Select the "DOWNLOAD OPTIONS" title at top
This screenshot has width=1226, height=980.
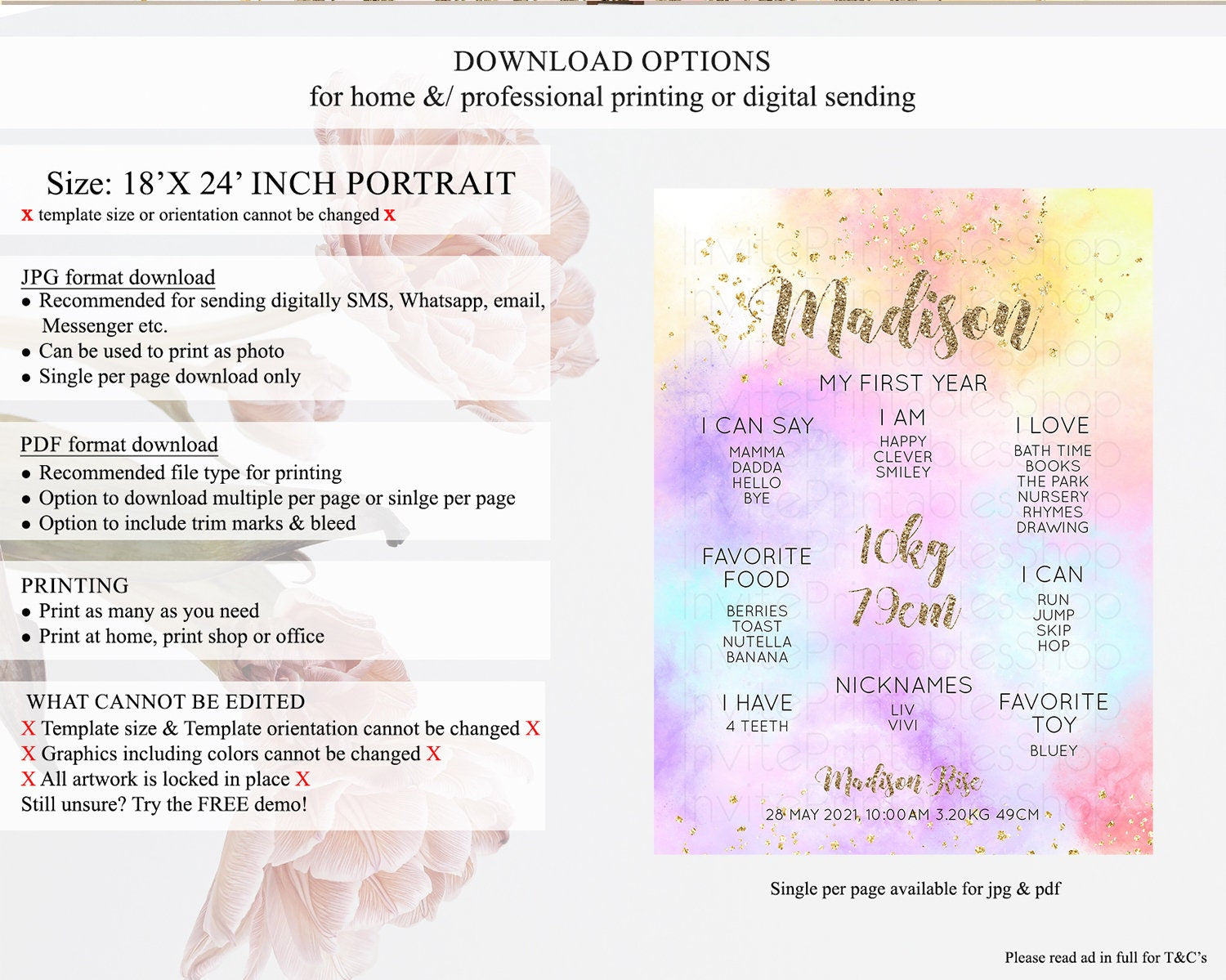[x=612, y=61]
